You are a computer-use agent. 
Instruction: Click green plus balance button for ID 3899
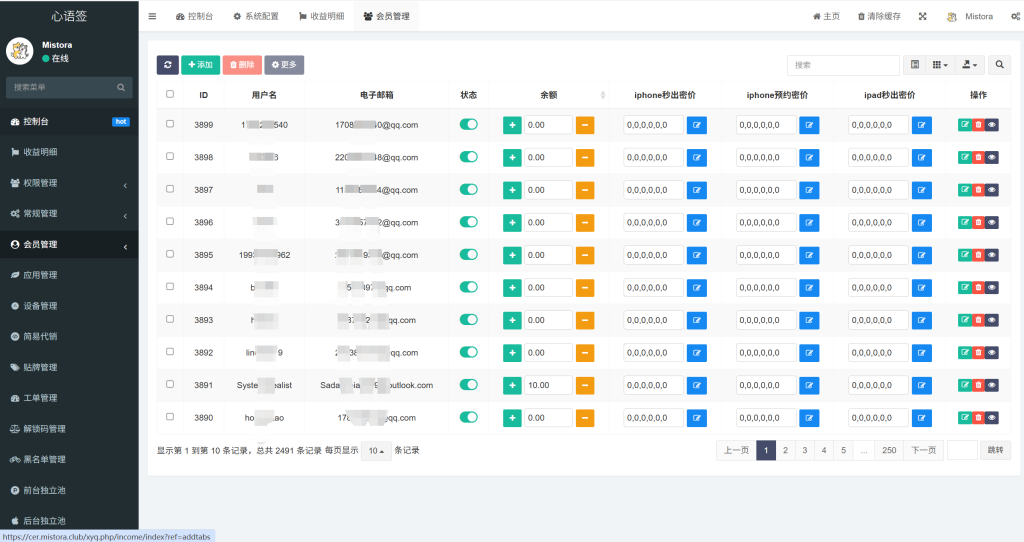click(512, 125)
